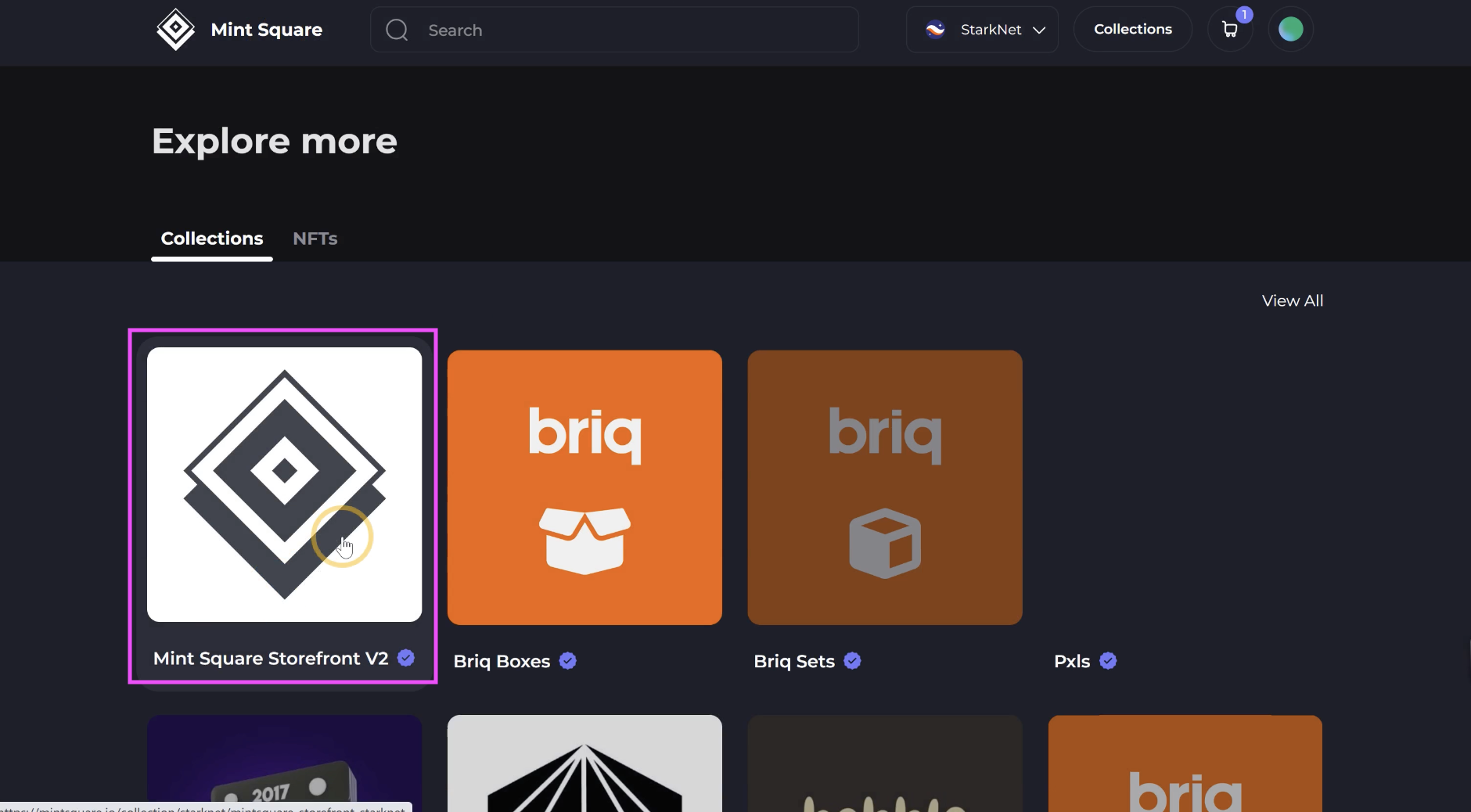Open the dark brown bubble-text collection thumbnail
The image size is (1471, 812).
point(885,763)
